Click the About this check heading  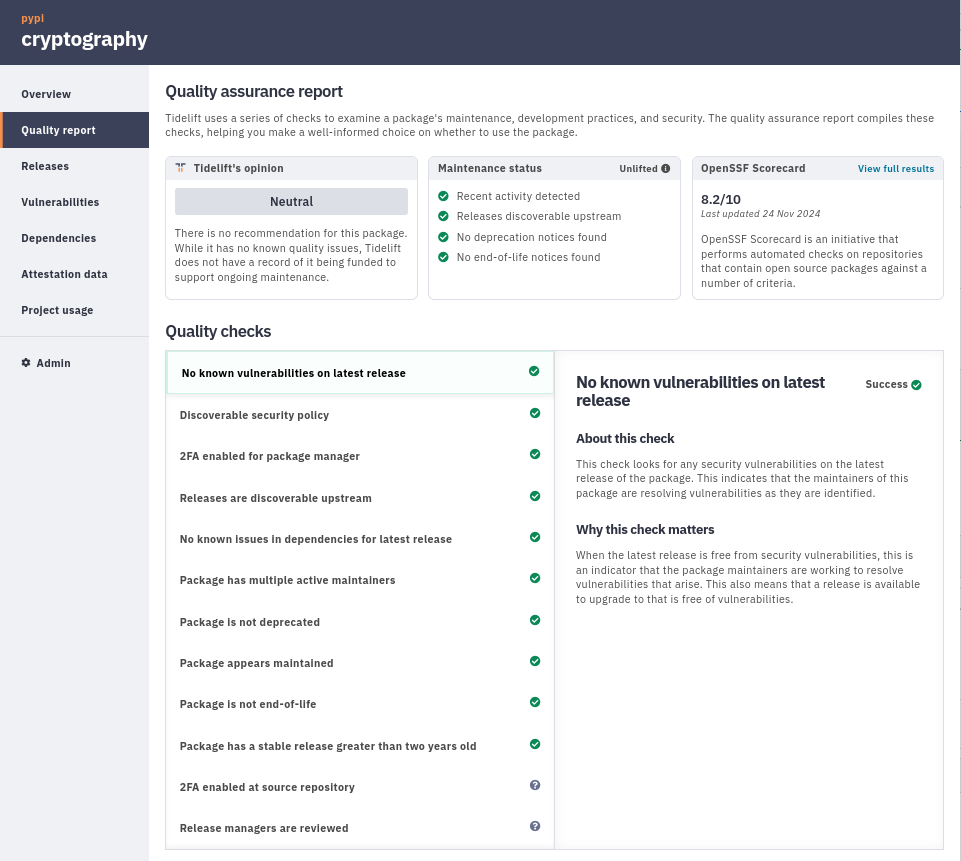[x=625, y=439]
